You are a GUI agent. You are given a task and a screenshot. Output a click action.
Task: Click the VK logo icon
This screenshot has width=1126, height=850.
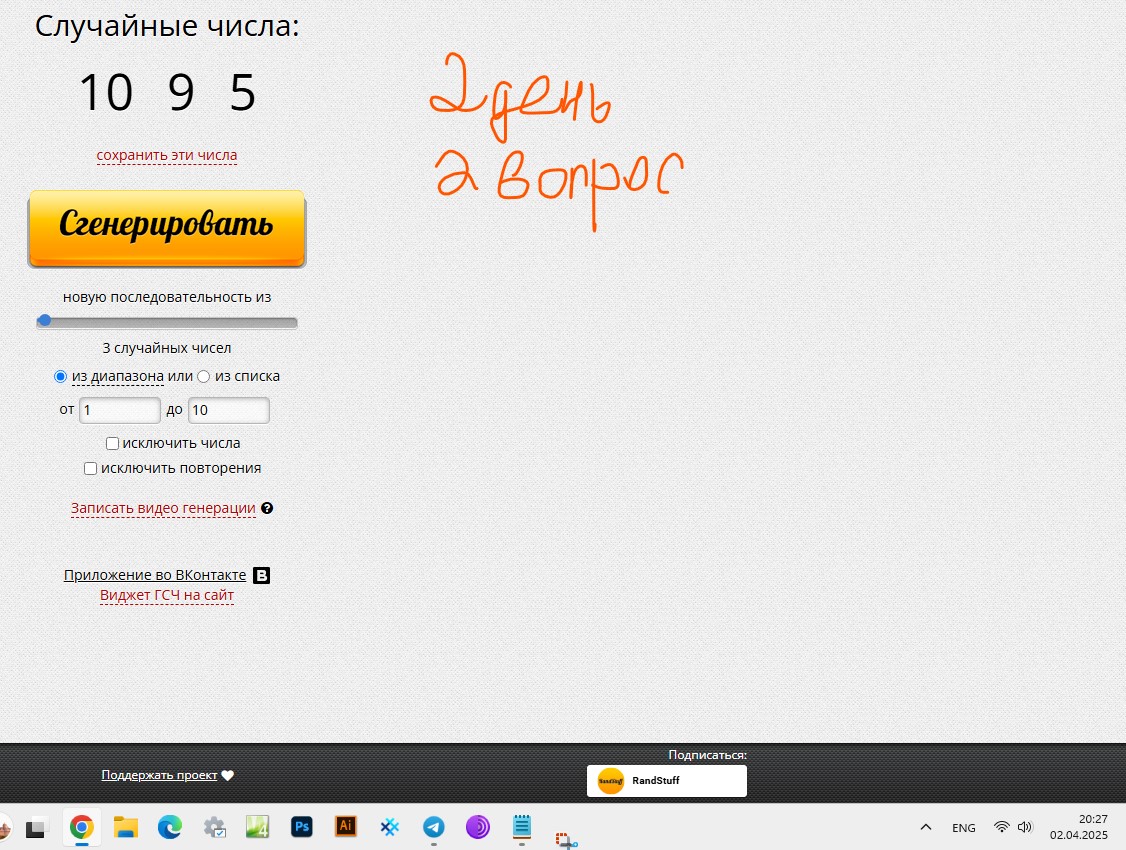click(262, 575)
